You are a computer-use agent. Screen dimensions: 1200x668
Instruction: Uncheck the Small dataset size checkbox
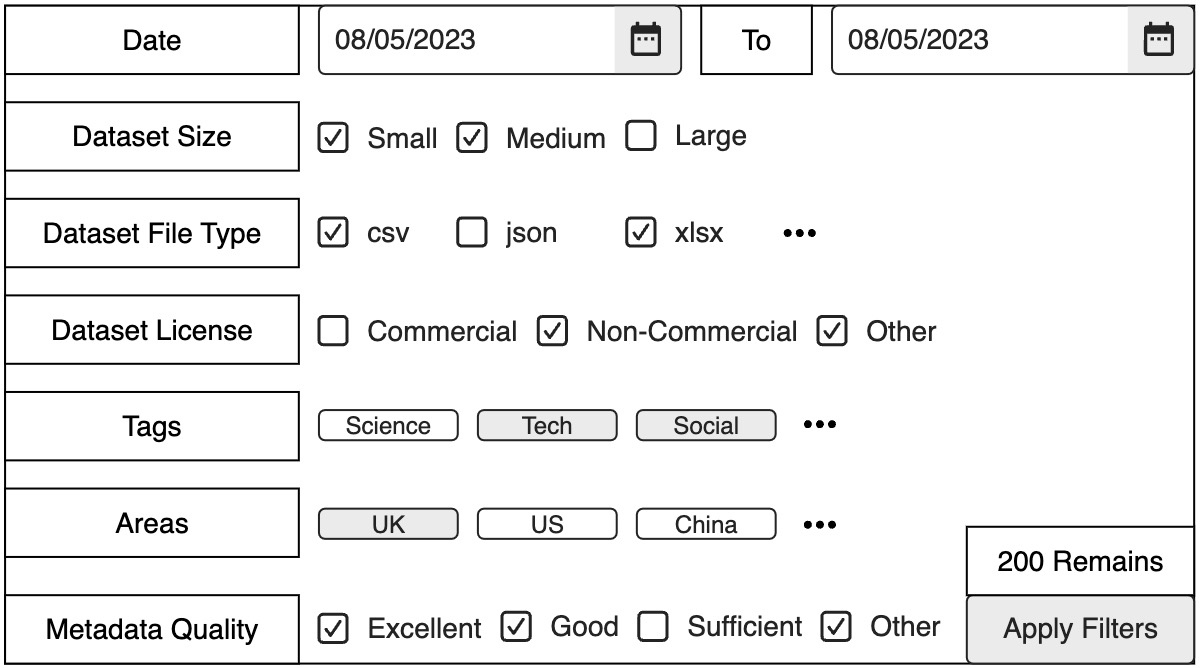[333, 137]
